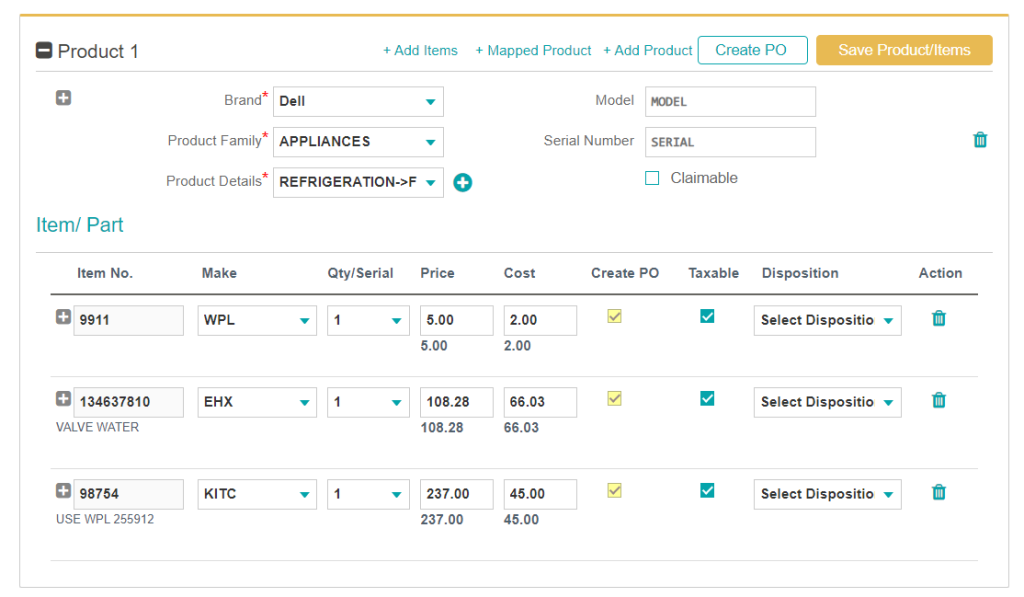Image resolution: width=1024 pixels, height=597 pixels.
Task: Open Make dropdown showing WPL
Action: [x=257, y=321]
